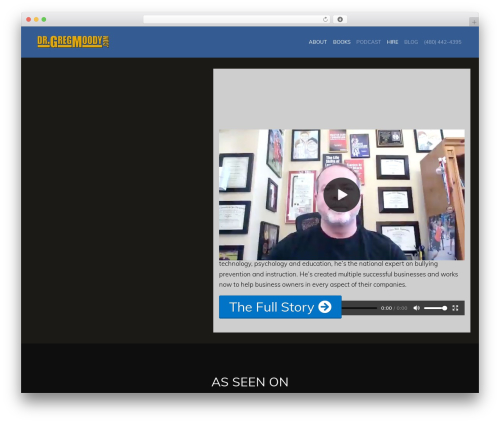The width and height of the screenshot is (500, 423).
Task: Click the browser reload icon
Action: 325,19
